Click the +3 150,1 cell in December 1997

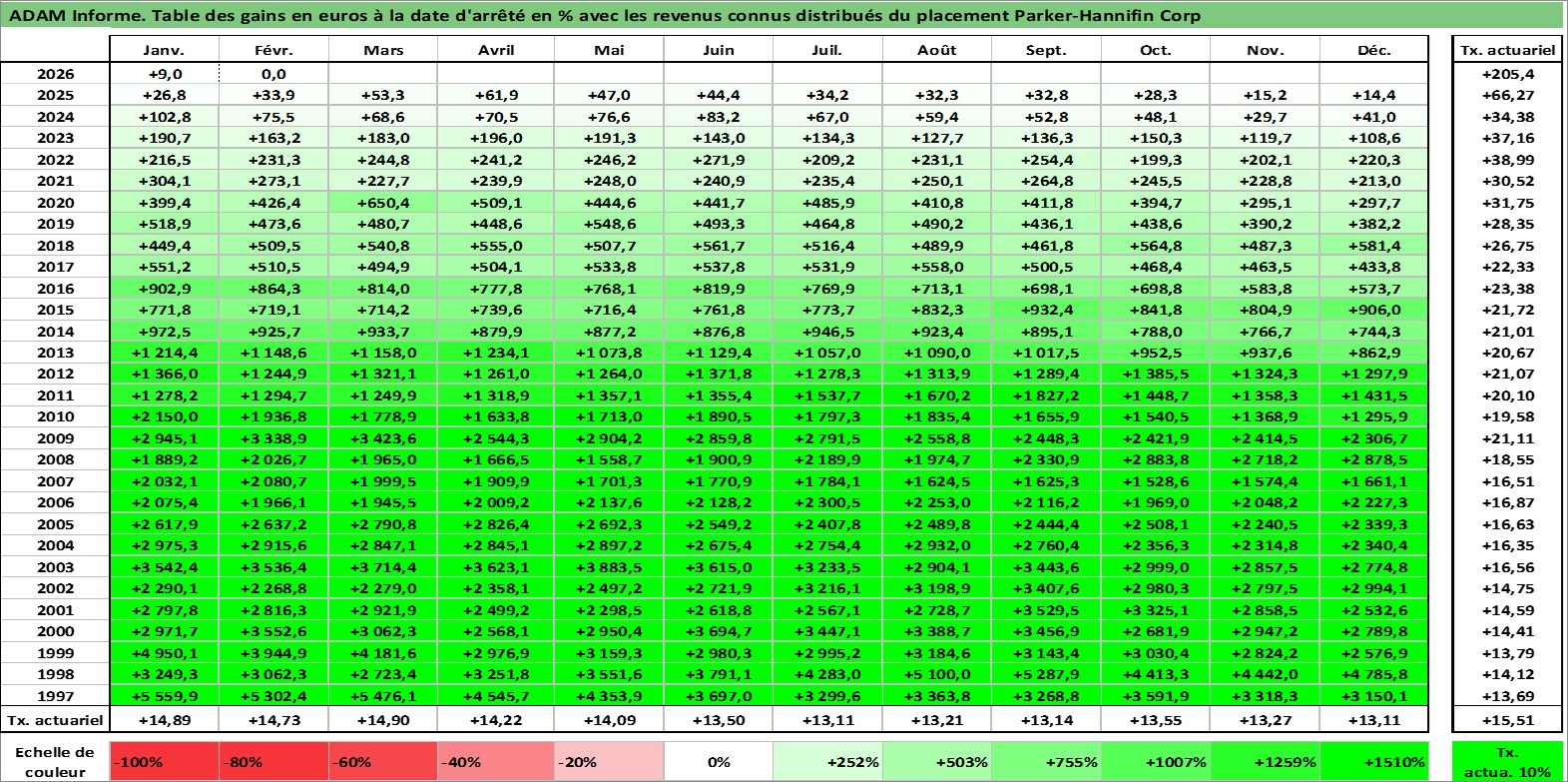coord(1374,696)
